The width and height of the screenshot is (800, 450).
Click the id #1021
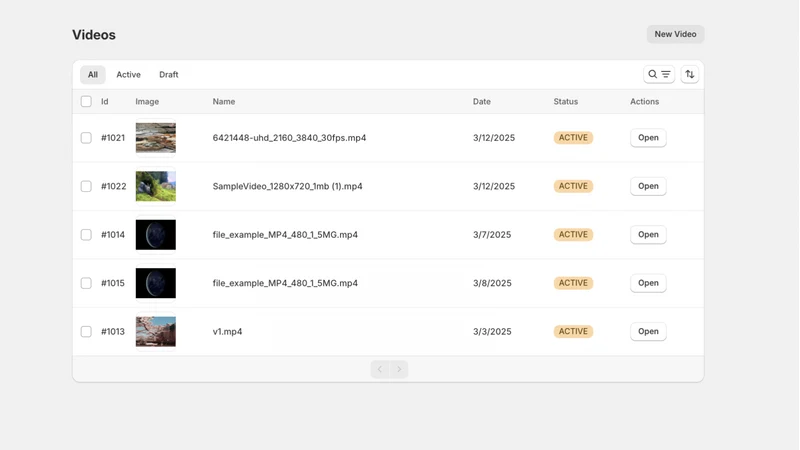pos(113,138)
